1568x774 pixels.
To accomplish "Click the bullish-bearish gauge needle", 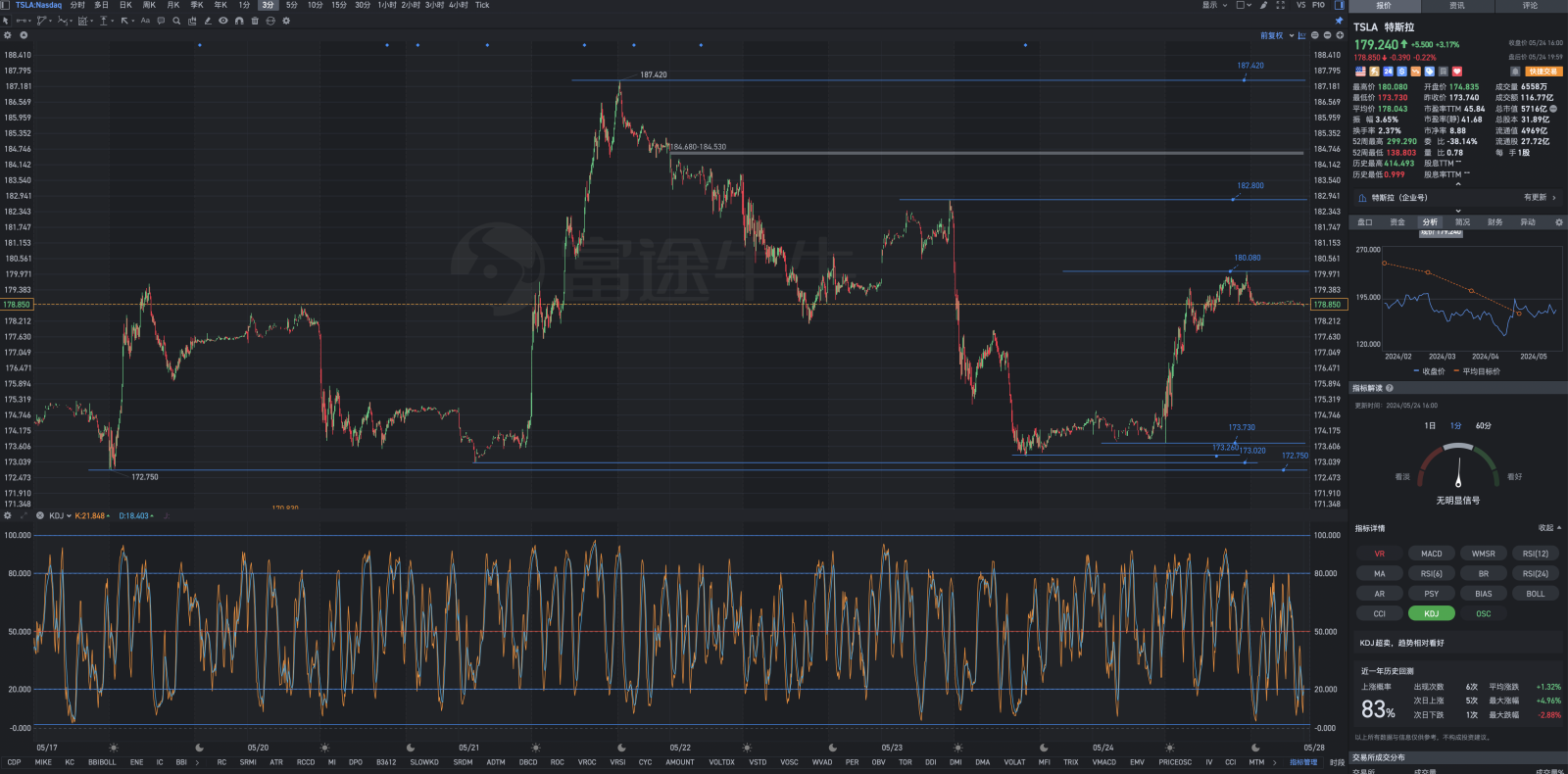I will pos(1458,472).
